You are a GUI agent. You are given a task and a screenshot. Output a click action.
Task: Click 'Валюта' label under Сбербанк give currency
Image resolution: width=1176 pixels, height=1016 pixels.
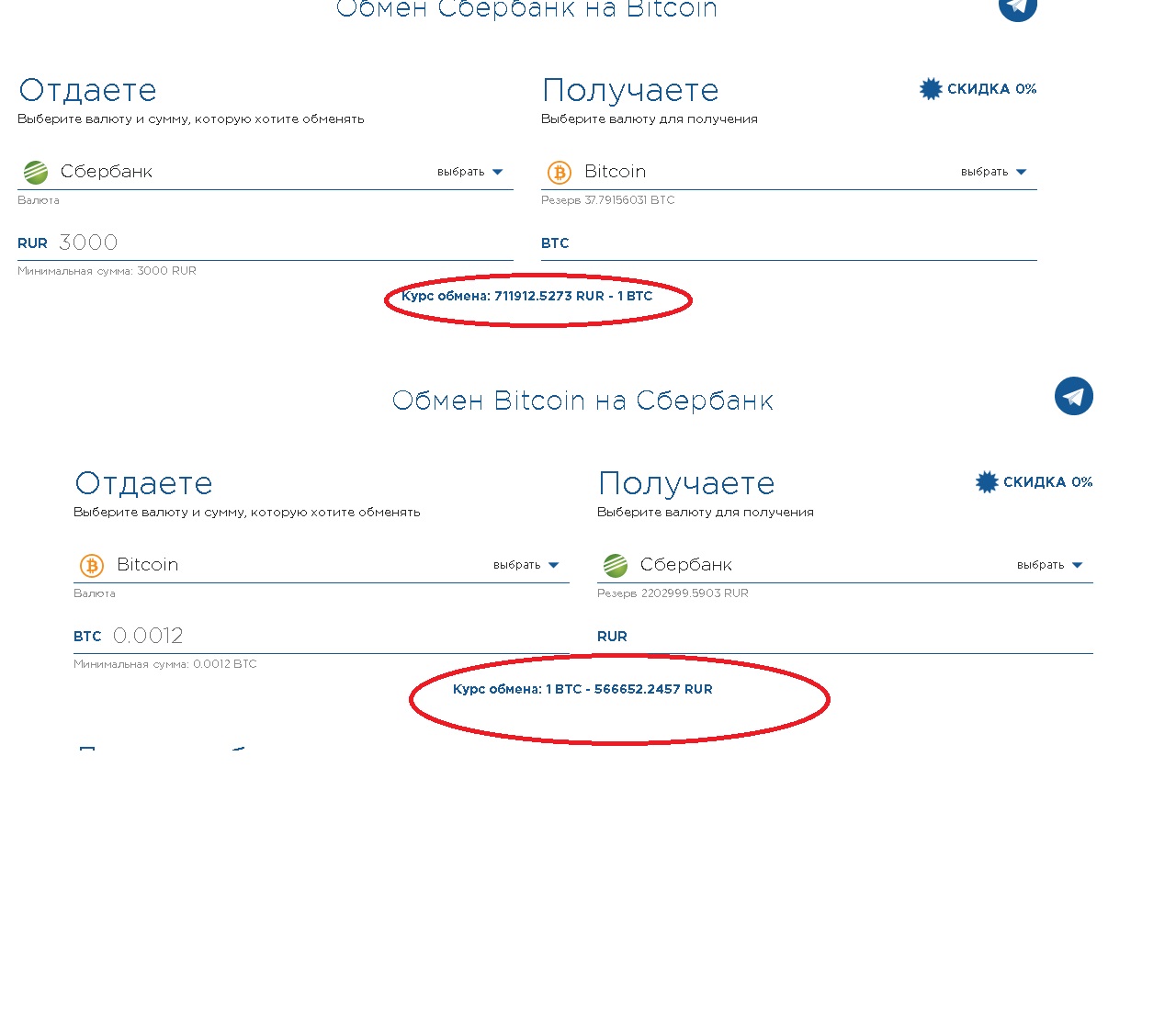[39, 200]
